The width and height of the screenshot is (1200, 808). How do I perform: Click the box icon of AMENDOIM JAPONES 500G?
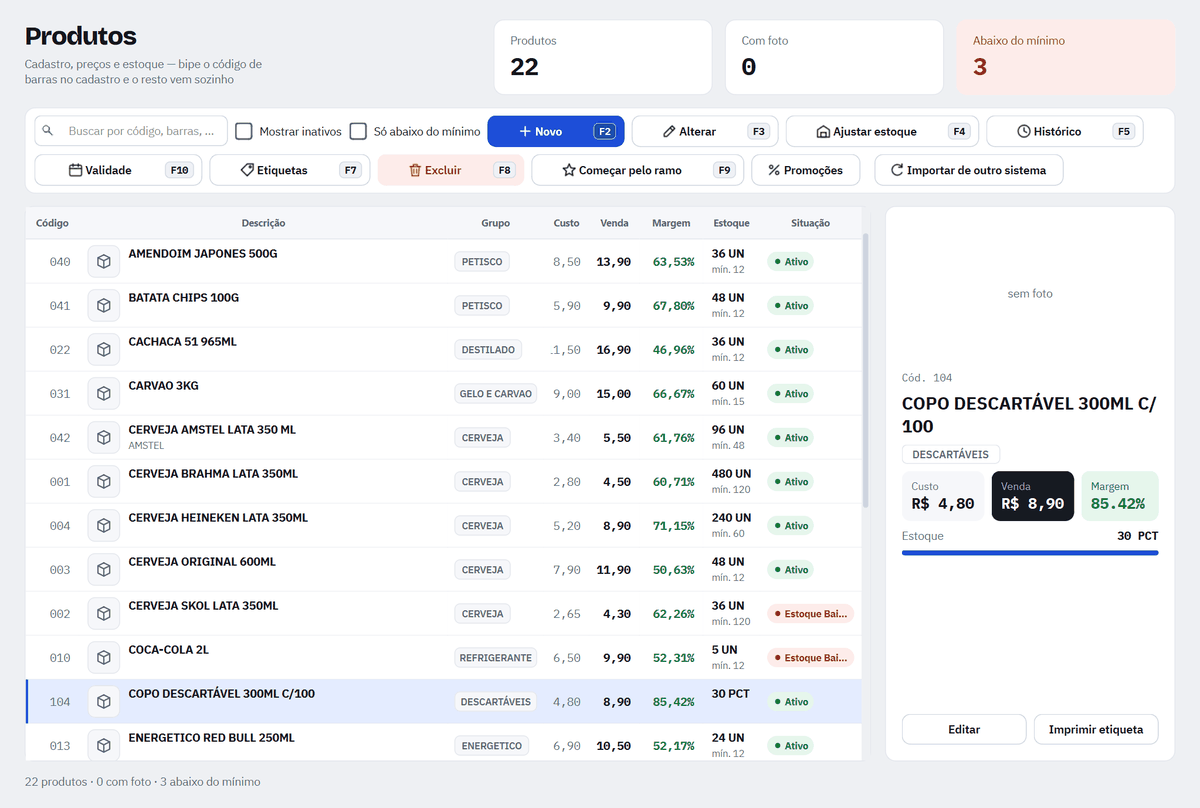[x=103, y=262]
